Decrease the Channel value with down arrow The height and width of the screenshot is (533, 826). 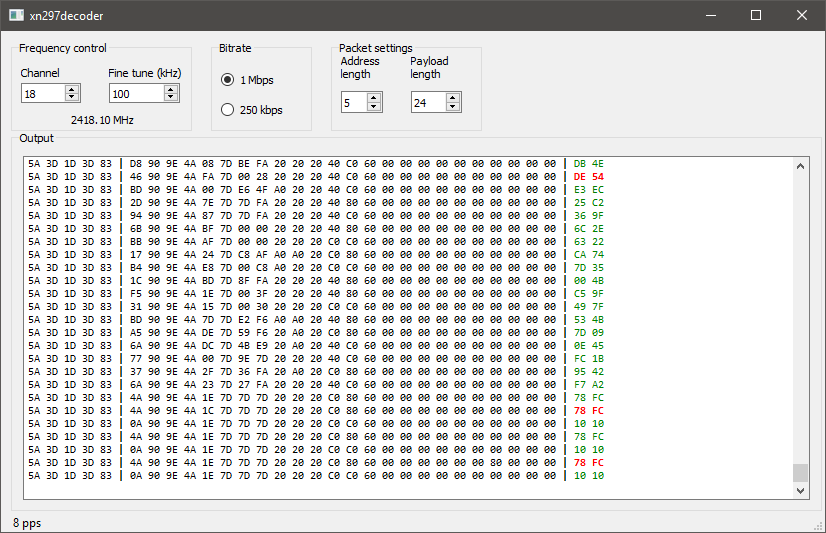[x=72, y=97]
